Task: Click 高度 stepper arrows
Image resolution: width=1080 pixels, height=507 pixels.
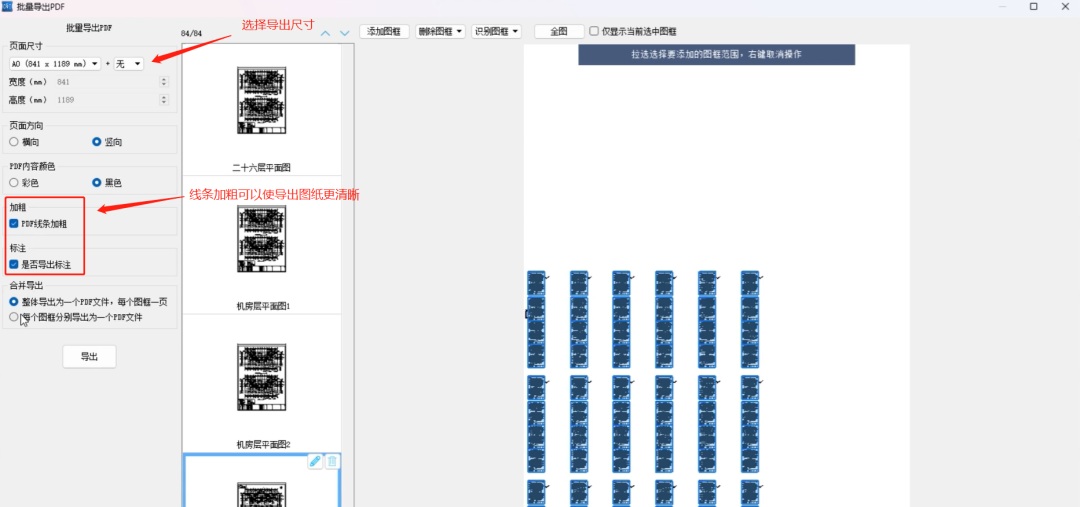Action: point(164,100)
